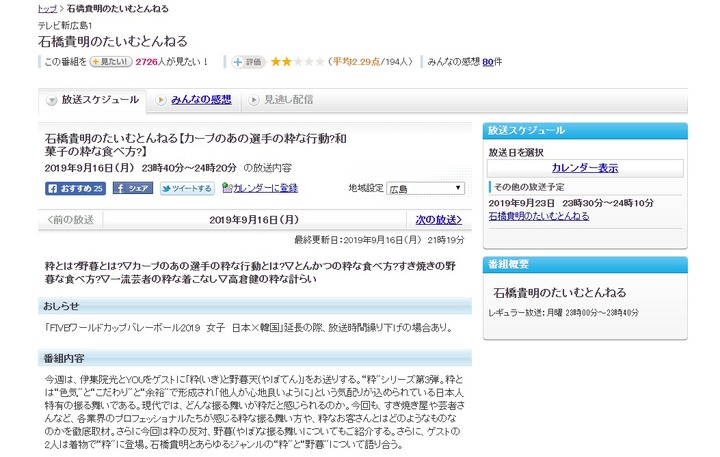The height and width of the screenshot is (457, 720).
Task: Click the ツイートする button
Action: [187, 188]
